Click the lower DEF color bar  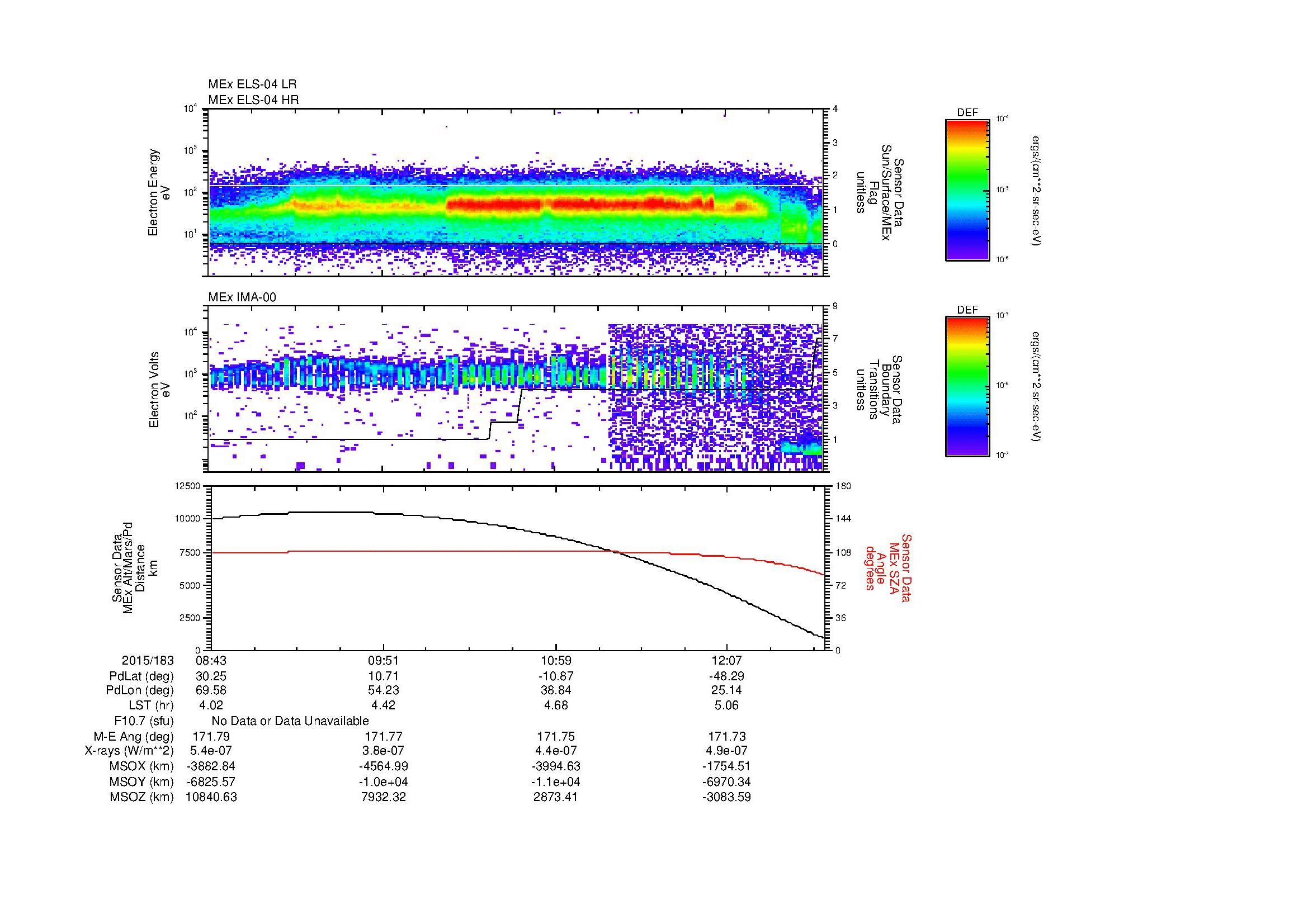tap(967, 387)
